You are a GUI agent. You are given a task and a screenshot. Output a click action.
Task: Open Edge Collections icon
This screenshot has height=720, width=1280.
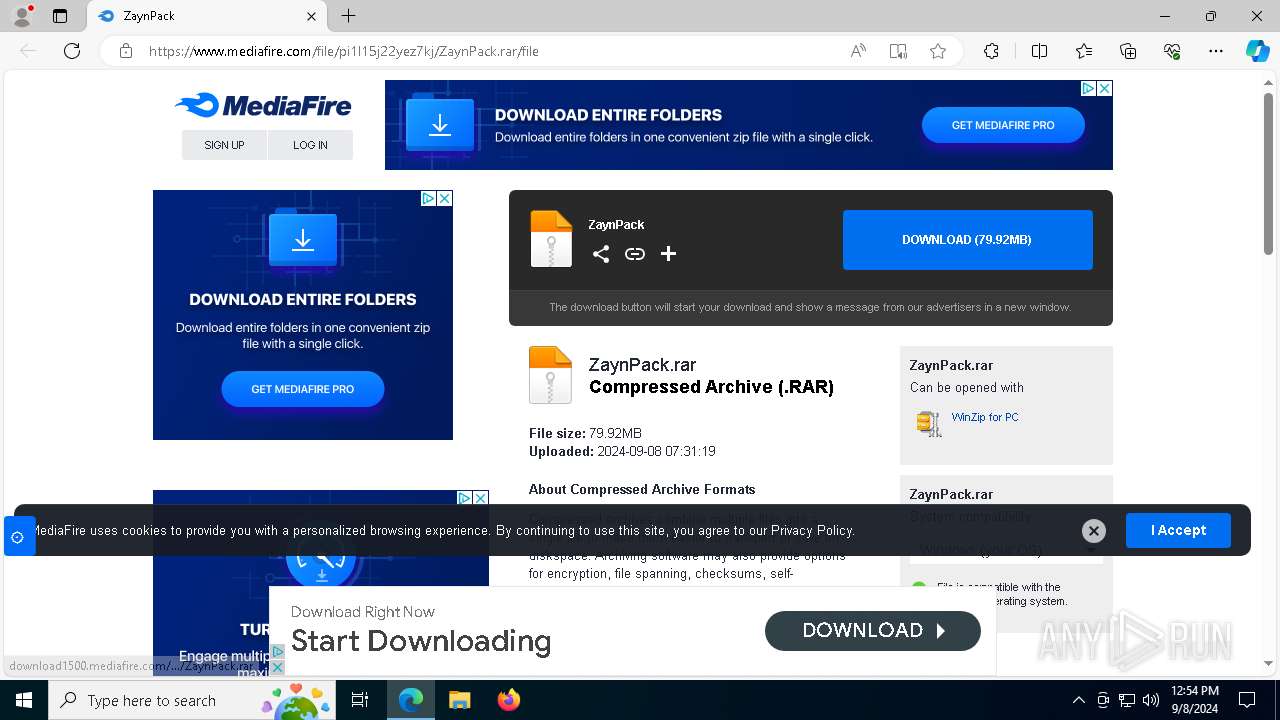[x=1128, y=51]
